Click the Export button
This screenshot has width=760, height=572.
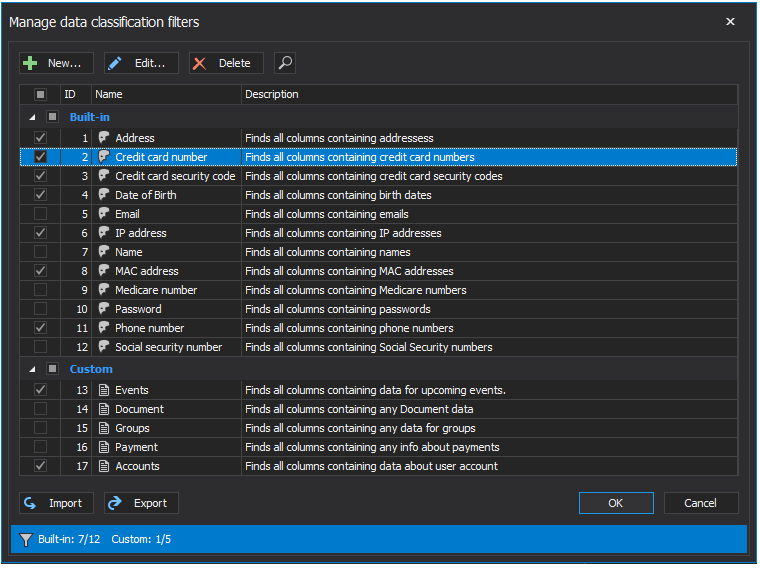click(141, 503)
